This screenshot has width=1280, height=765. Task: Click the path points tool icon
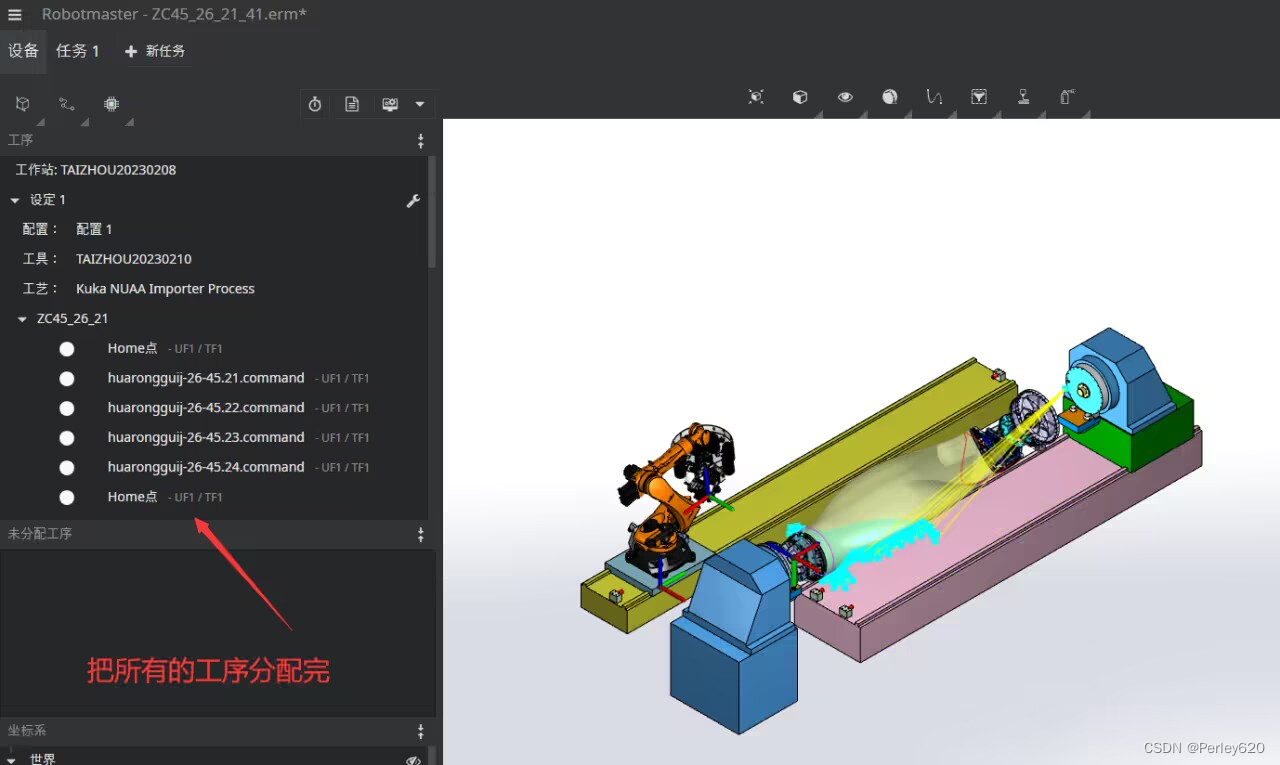point(67,104)
